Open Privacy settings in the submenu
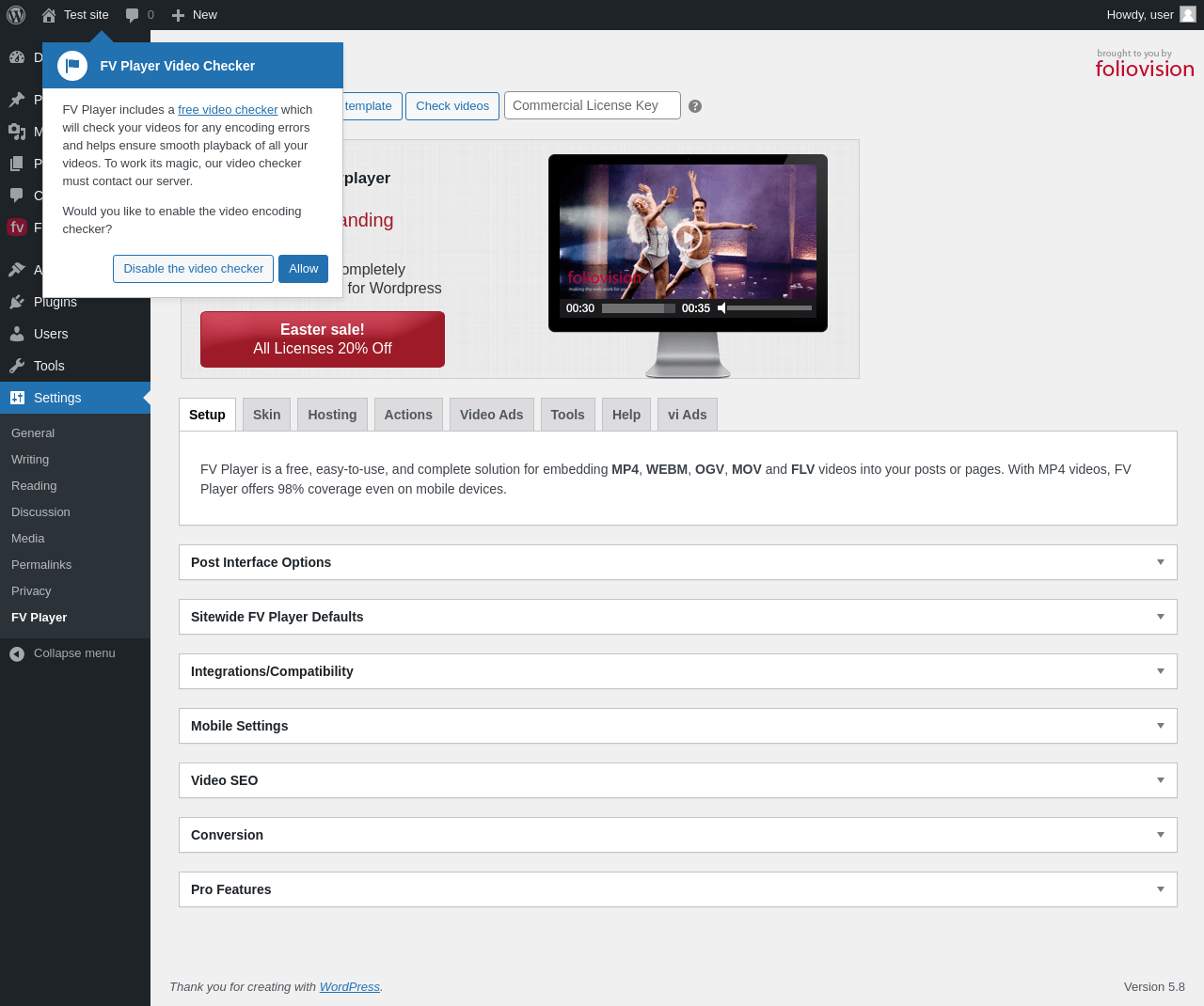This screenshot has width=1204, height=1006. tap(31, 591)
